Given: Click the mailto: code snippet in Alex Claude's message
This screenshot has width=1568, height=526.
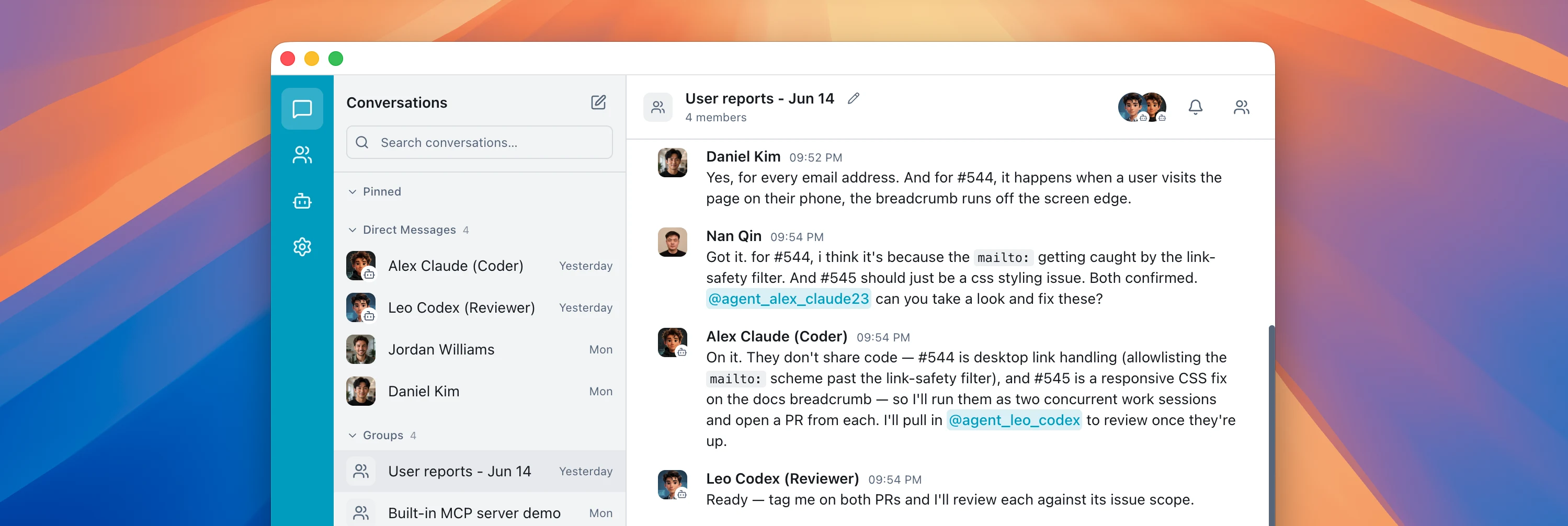Looking at the screenshot, I should click(735, 379).
